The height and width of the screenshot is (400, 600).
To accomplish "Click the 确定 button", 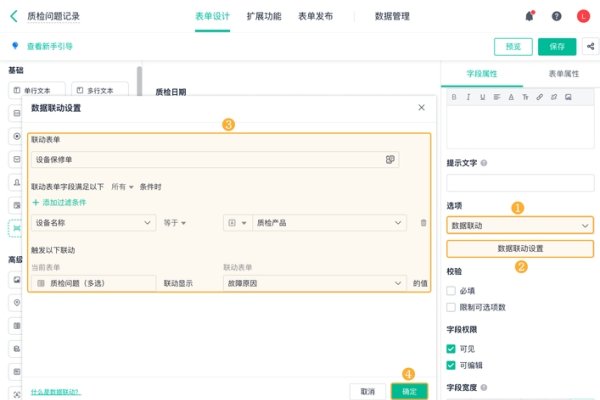I will (409, 392).
